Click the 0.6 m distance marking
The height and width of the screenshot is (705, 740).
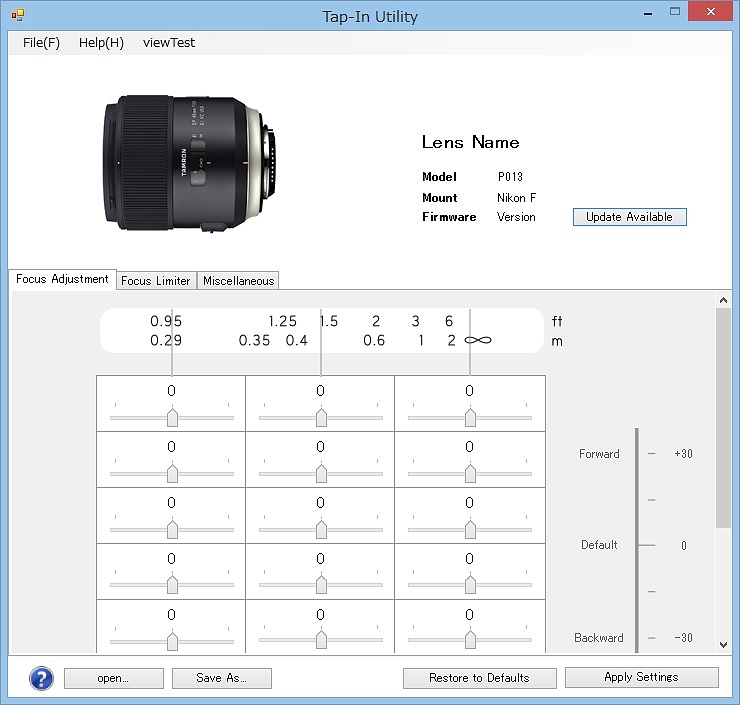point(374,340)
